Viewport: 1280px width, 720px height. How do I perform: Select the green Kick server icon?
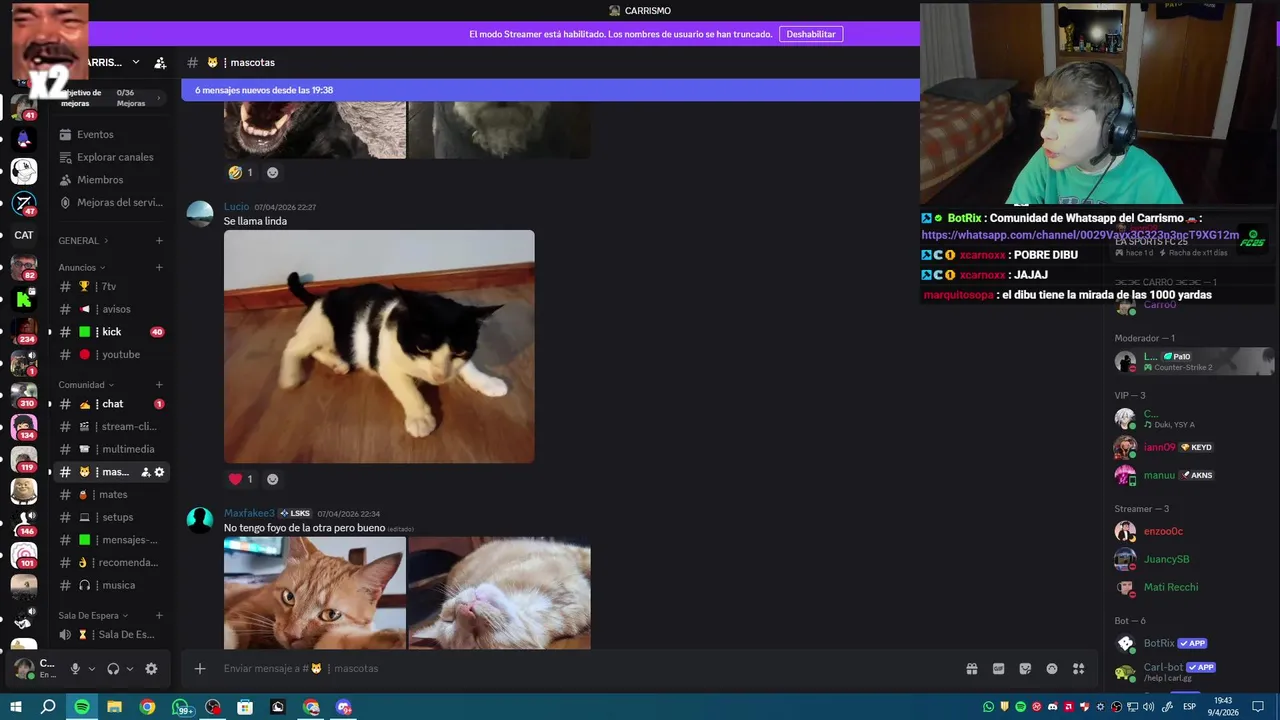pyautogui.click(x=24, y=298)
